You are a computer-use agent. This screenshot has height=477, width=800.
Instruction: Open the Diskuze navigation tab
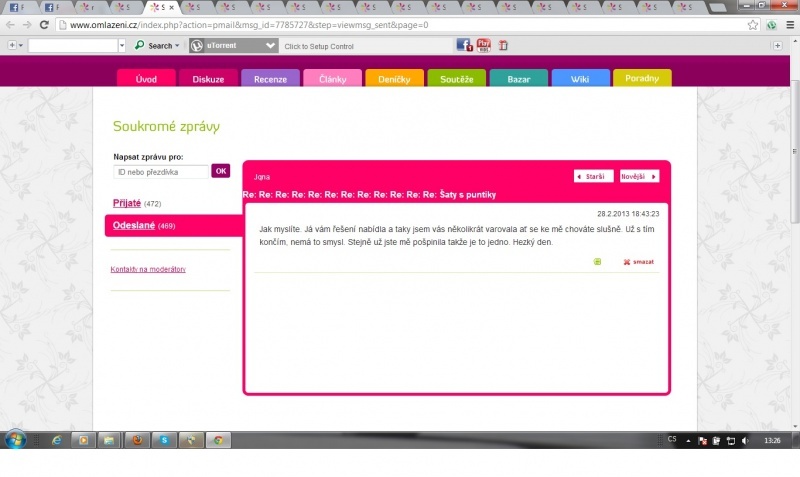(x=208, y=79)
